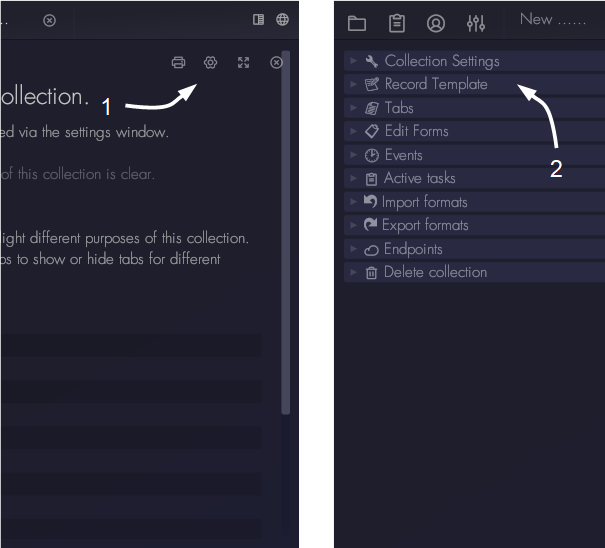Open the folder icon in right toolbar
605x548 pixels.
357,24
